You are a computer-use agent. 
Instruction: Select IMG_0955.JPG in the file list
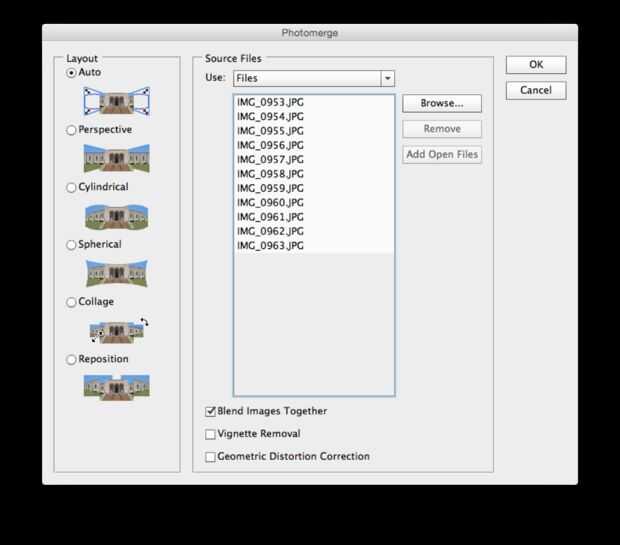pyautogui.click(x=314, y=131)
